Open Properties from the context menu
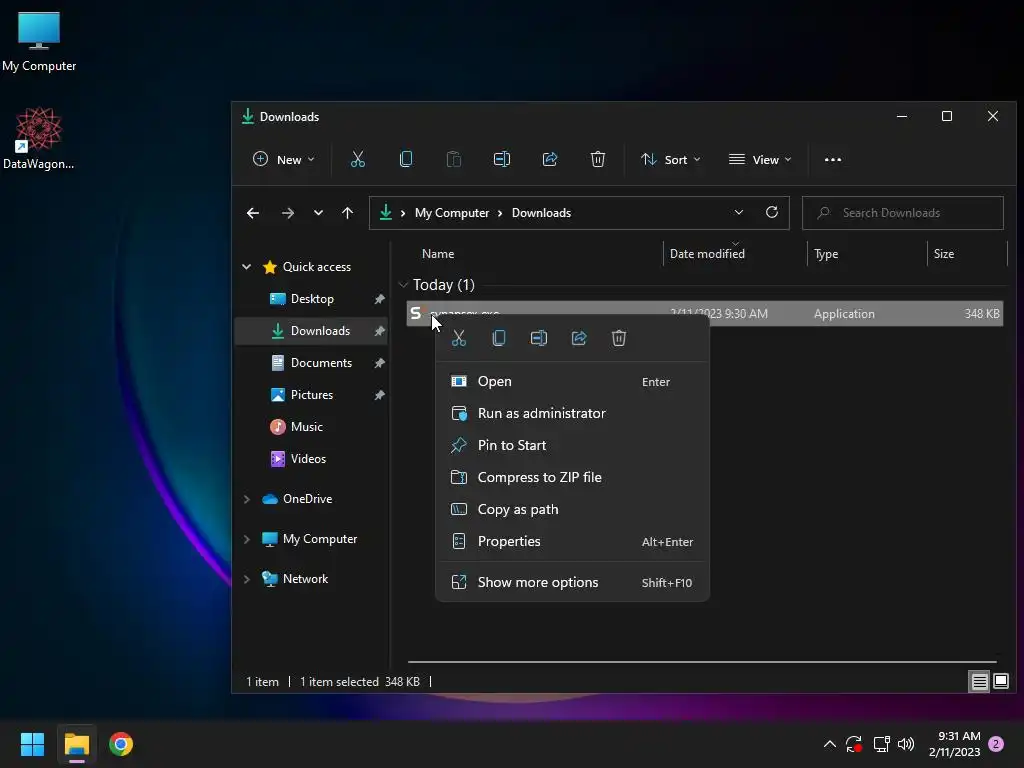The height and width of the screenshot is (768, 1024). pos(573,541)
